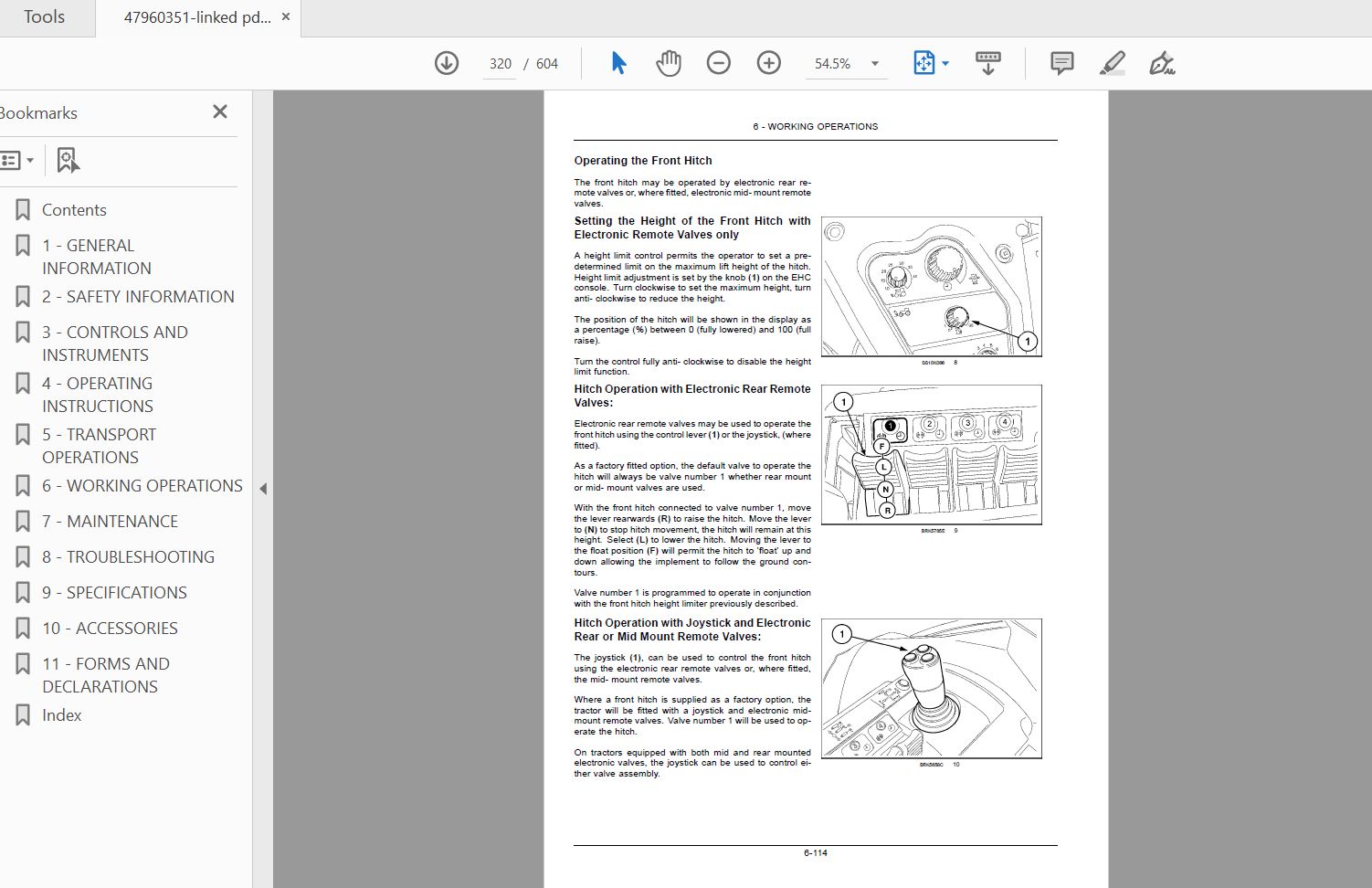Click heading Hitch Operation with Electronic Rear Remote Valves
The width and height of the screenshot is (1372, 888).
[x=692, y=396]
